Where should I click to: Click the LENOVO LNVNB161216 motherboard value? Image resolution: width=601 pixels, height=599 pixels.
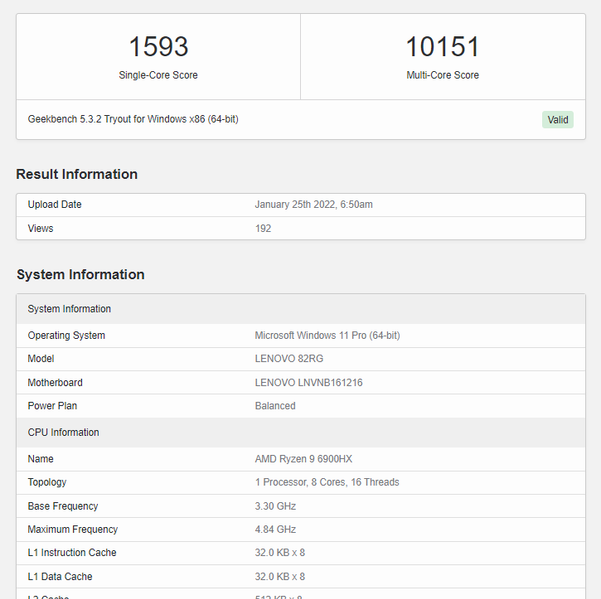(x=308, y=382)
